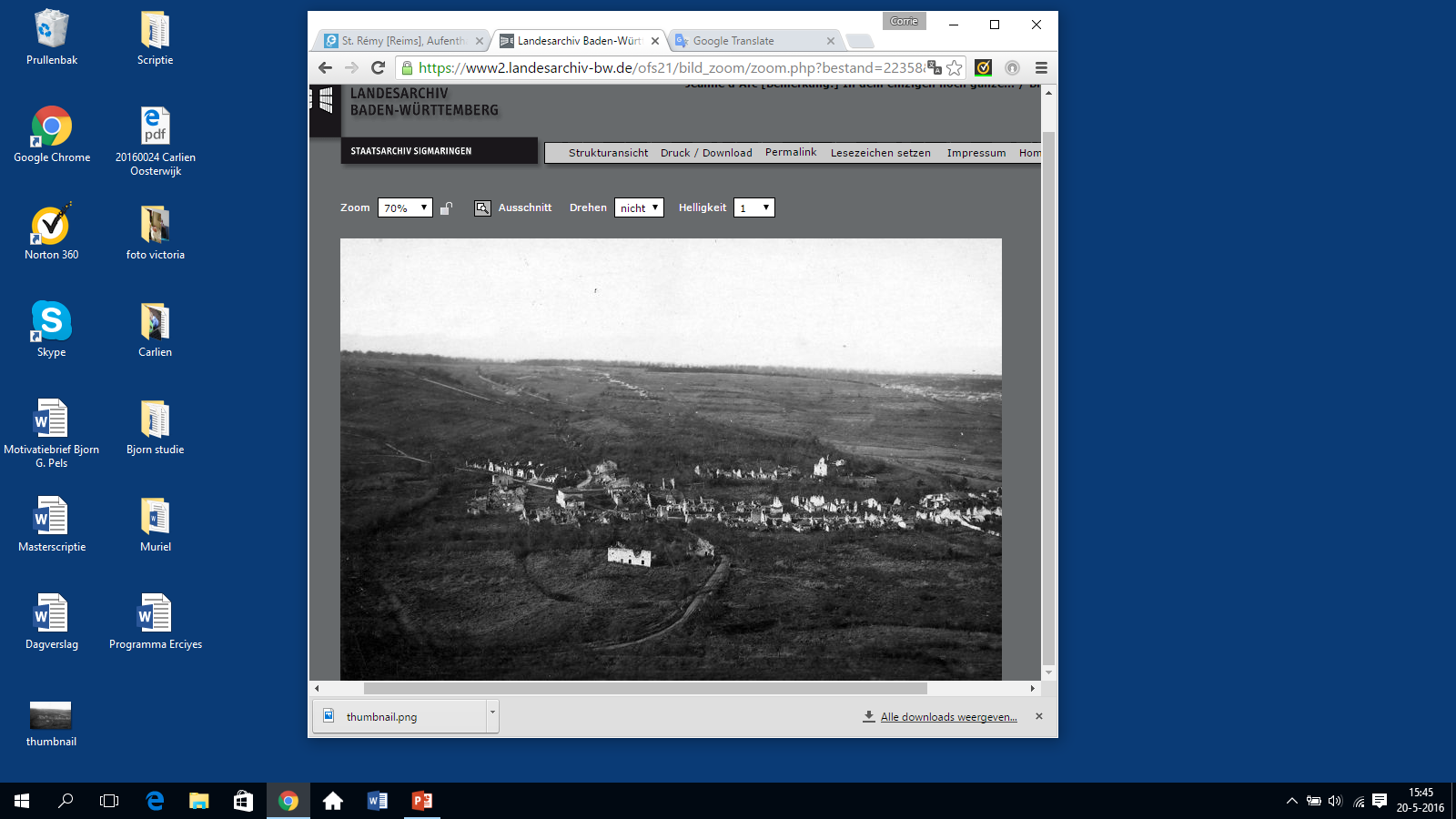Click Strukturansicht menu item
This screenshot has width=1456, height=819.
[x=608, y=153]
